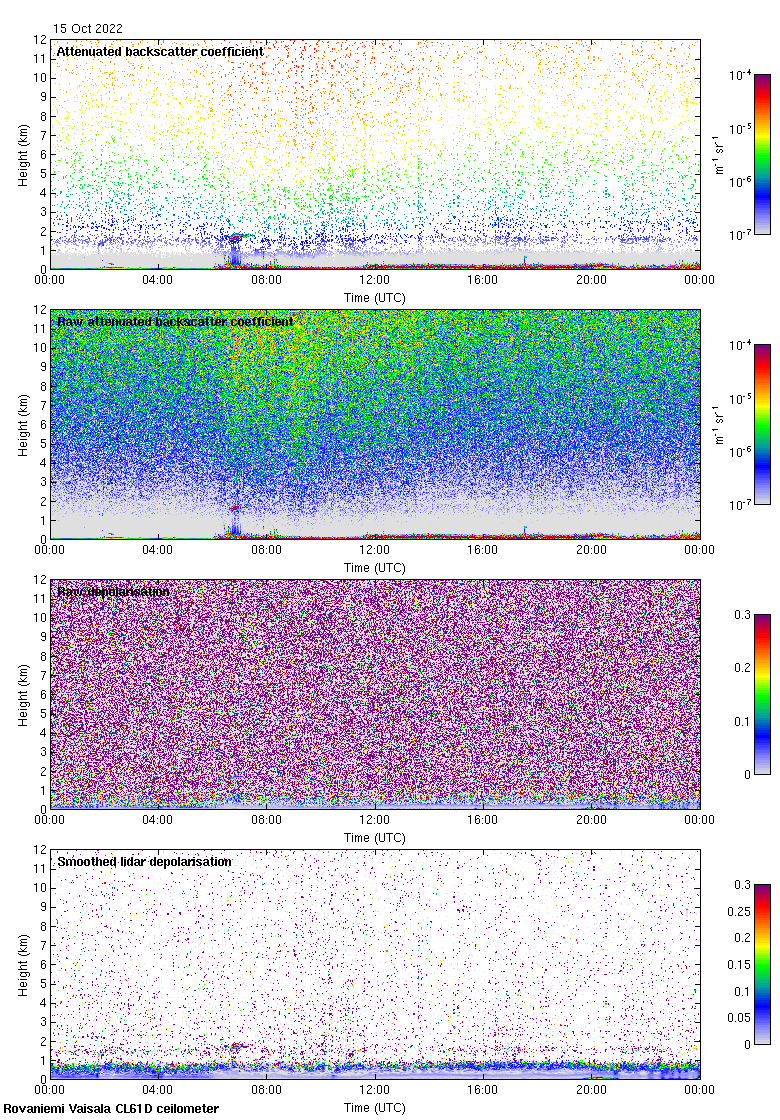
Task: Click the smoothed lidar depolarisation colorbar
Action: tap(763, 964)
